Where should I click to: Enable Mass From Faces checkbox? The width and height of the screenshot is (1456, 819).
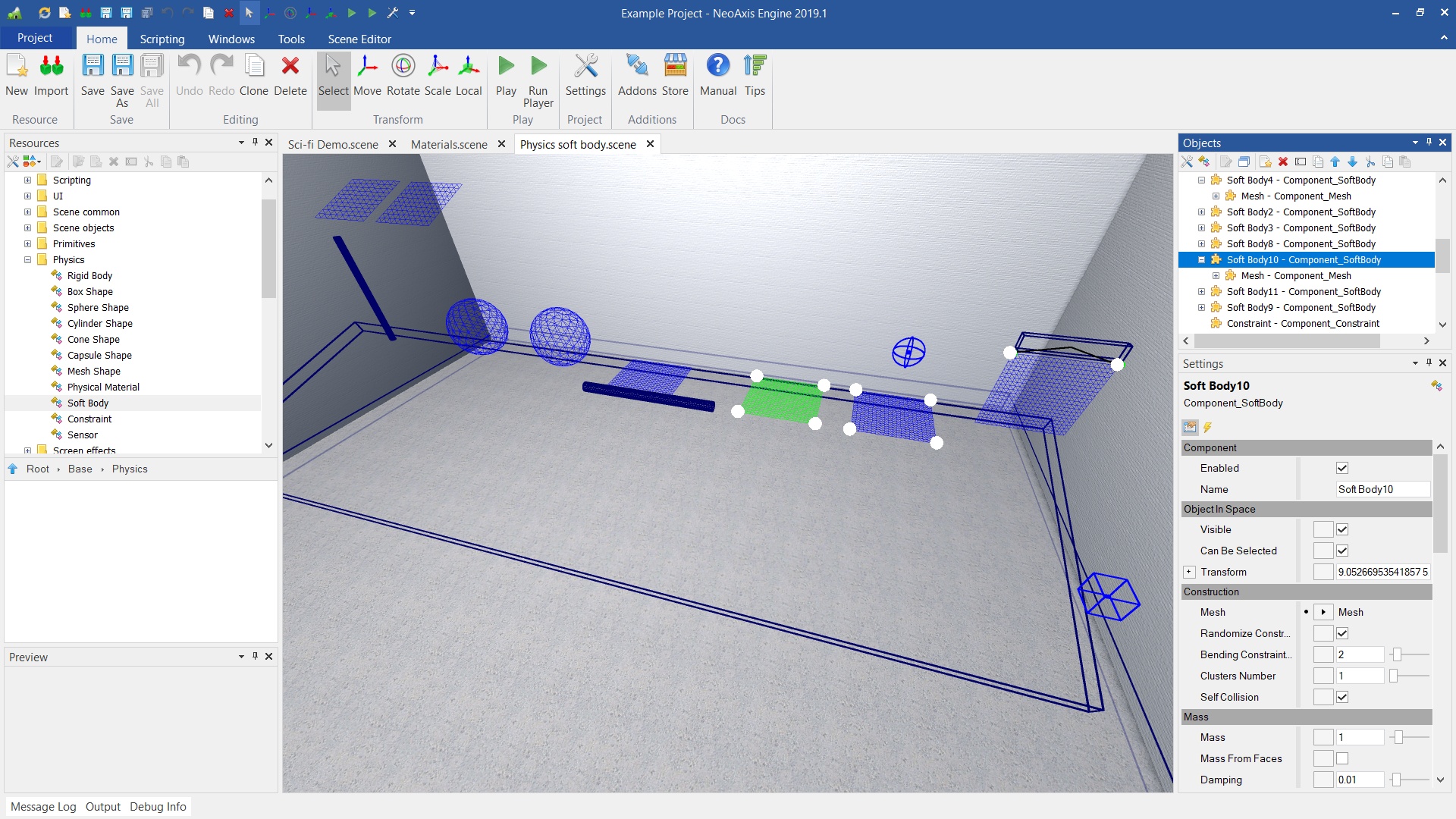point(1342,758)
